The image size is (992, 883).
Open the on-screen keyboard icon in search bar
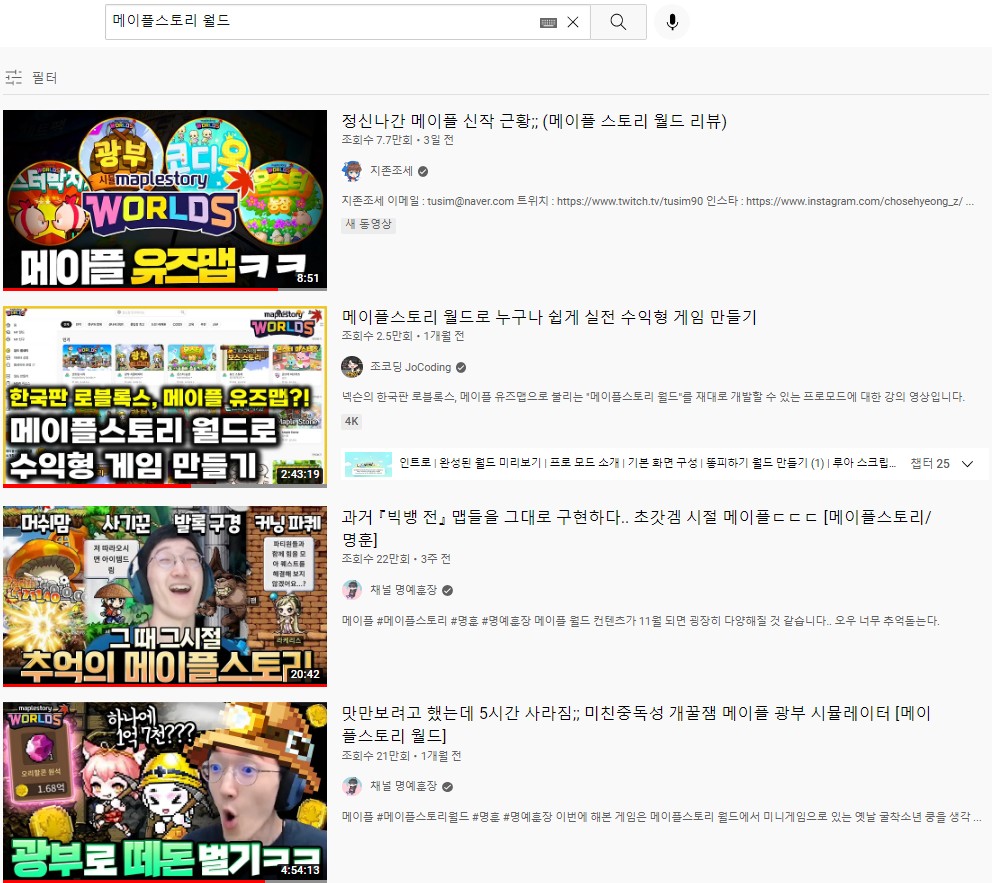coord(549,23)
